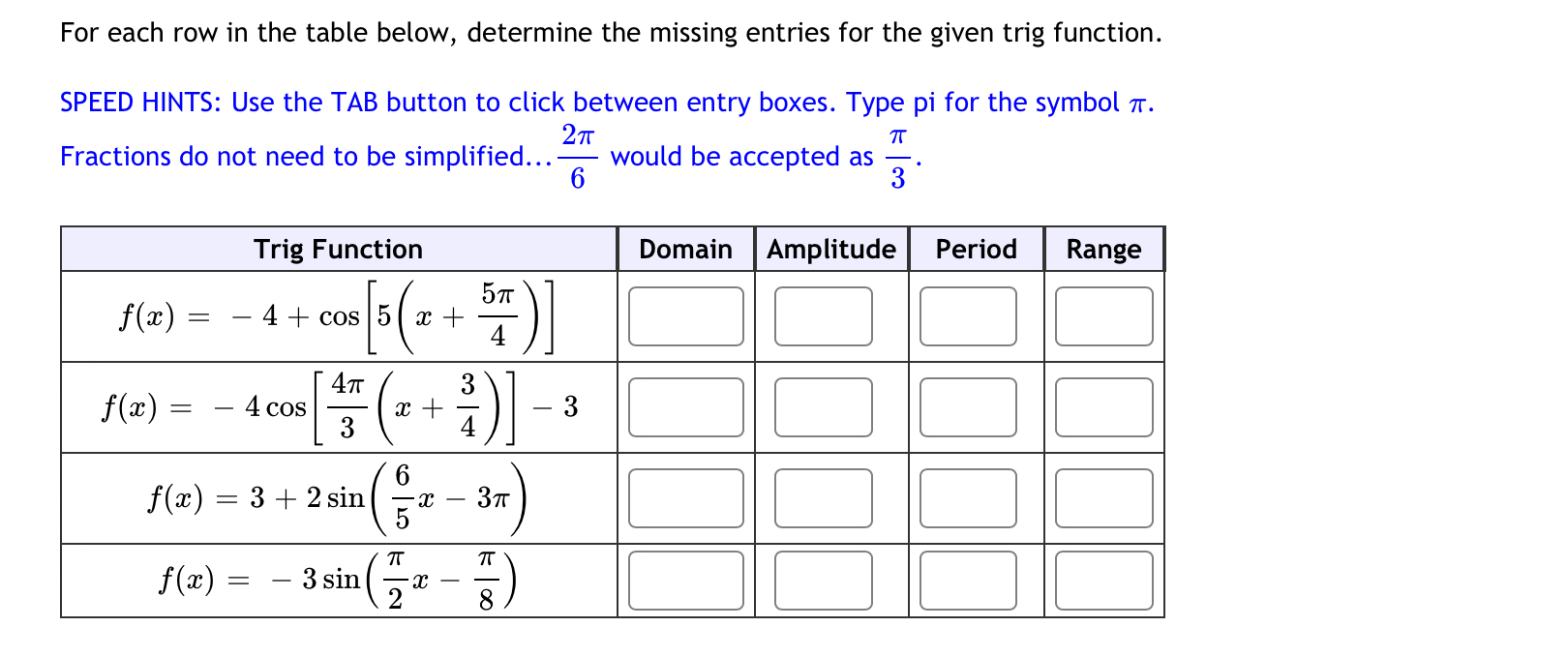This screenshot has height=657, width=1568.
Task: Click the Period box in the bottom row
Action: point(969,579)
